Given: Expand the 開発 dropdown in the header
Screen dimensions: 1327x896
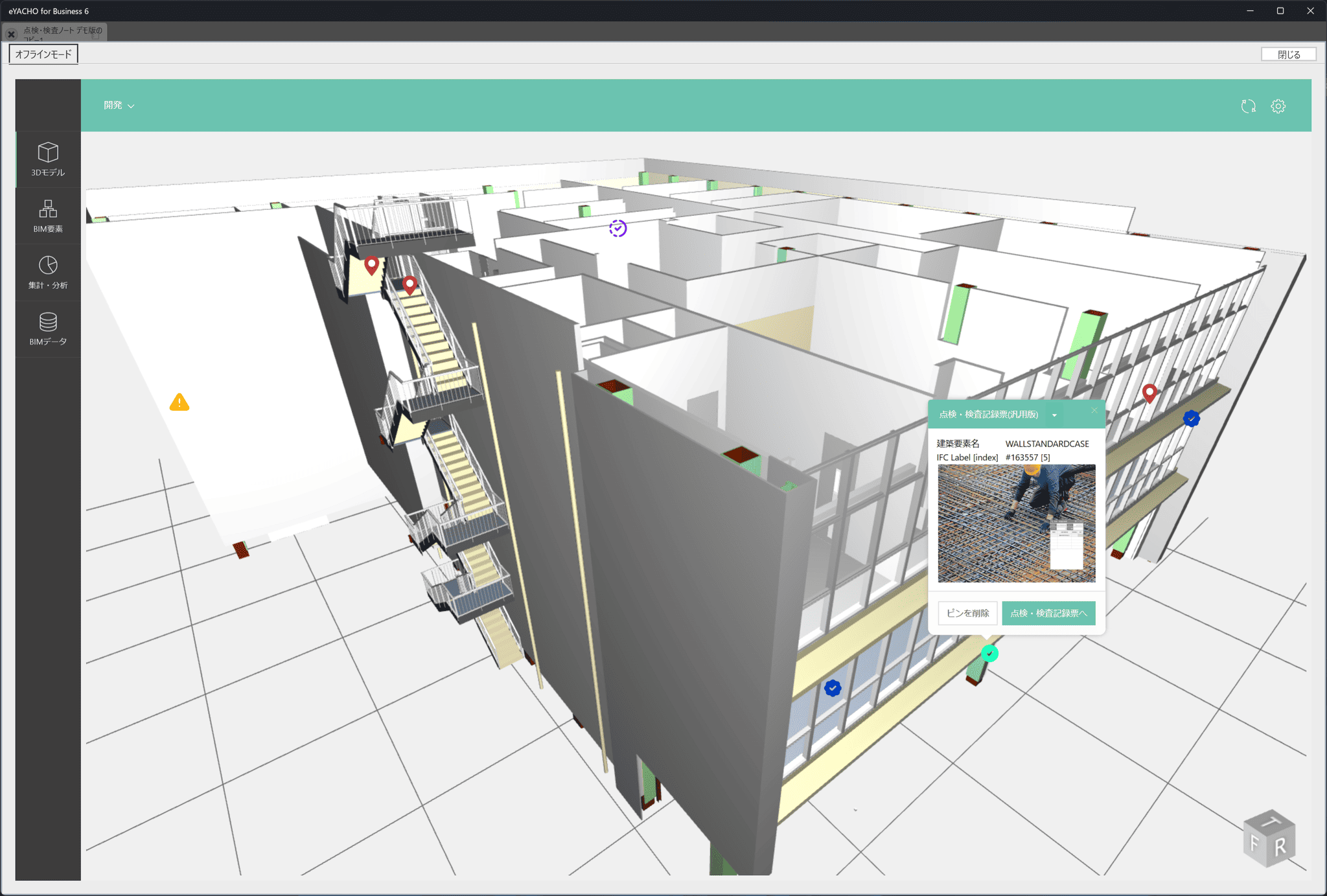Looking at the screenshot, I should [x=119, y=105].
